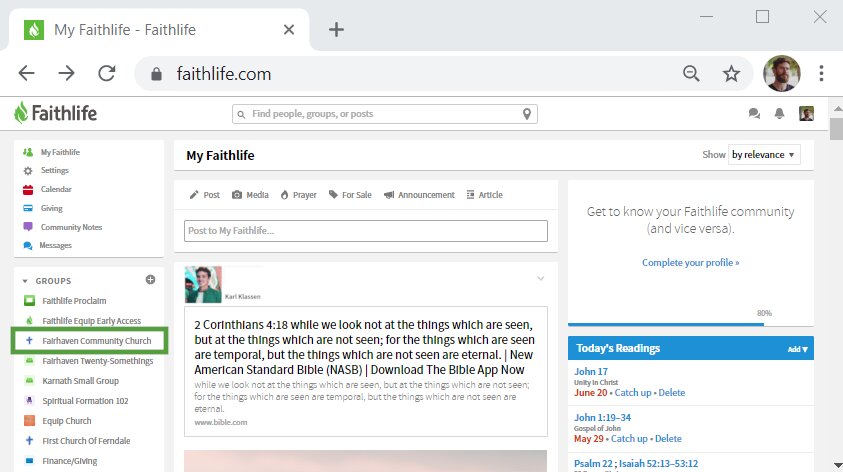Click the My Faithlife people icon

pyautogui.click(x=28, y=152)
